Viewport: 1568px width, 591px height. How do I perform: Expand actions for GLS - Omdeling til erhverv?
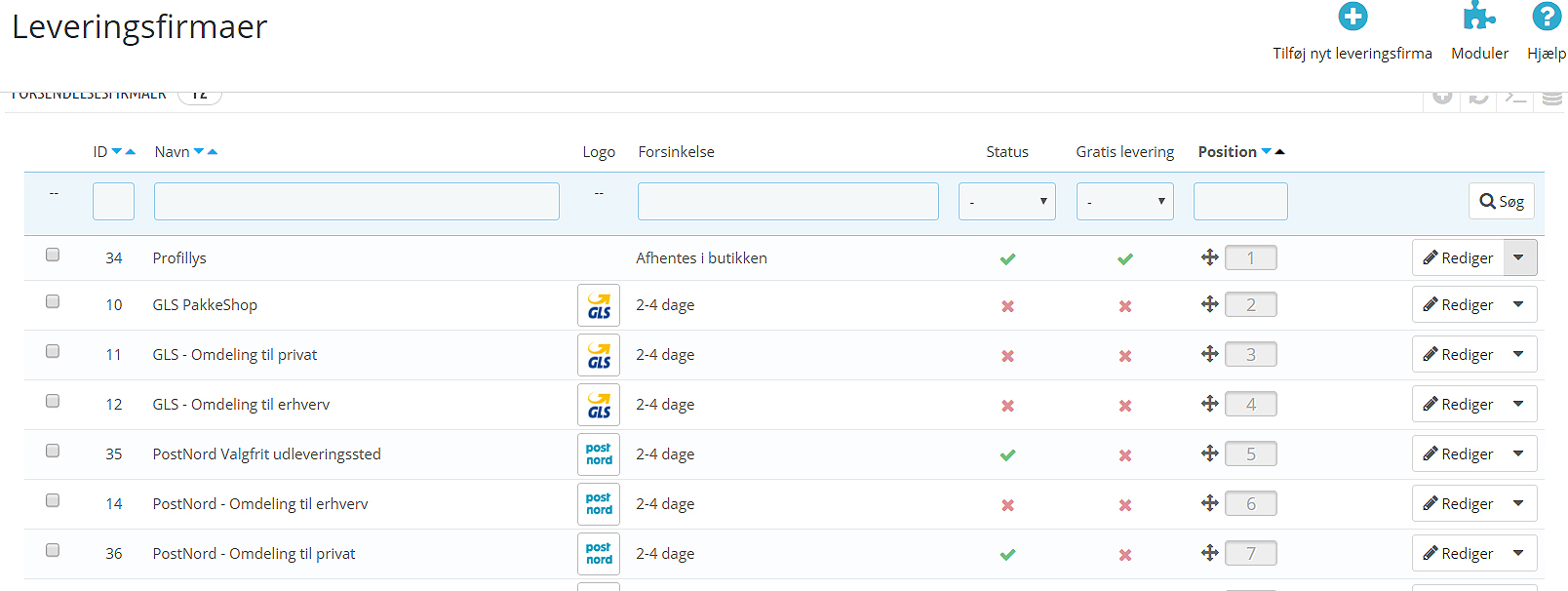point(1519,404)
